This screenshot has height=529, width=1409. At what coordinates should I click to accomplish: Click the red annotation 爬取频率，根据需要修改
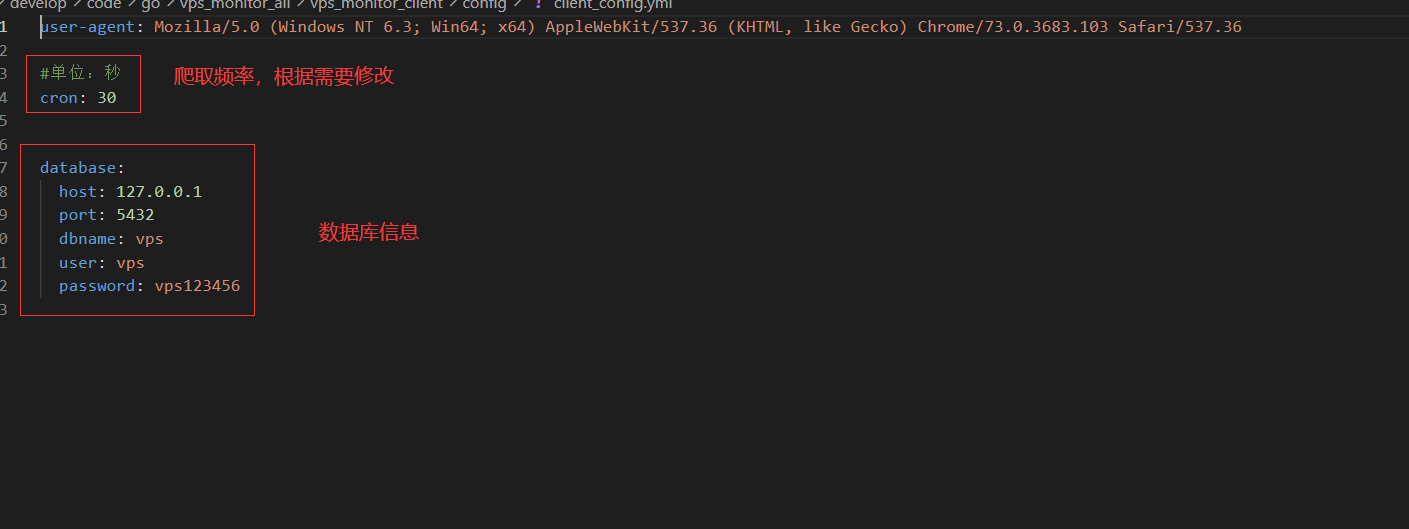pyautogui.click(x=284, y=76)
